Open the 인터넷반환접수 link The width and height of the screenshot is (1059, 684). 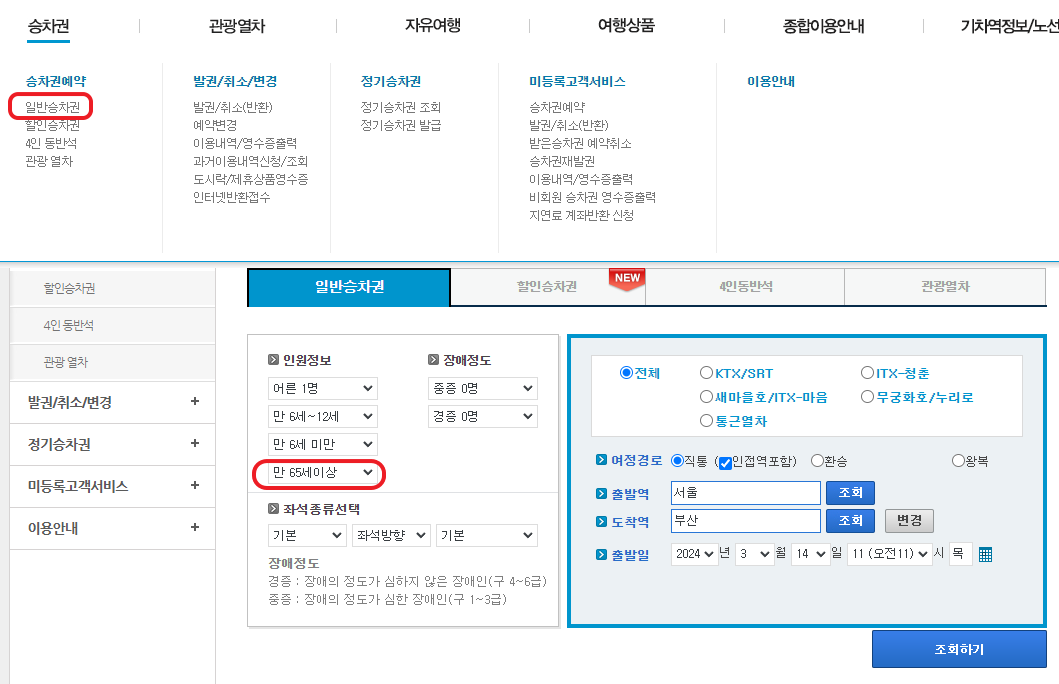[232, 197]
